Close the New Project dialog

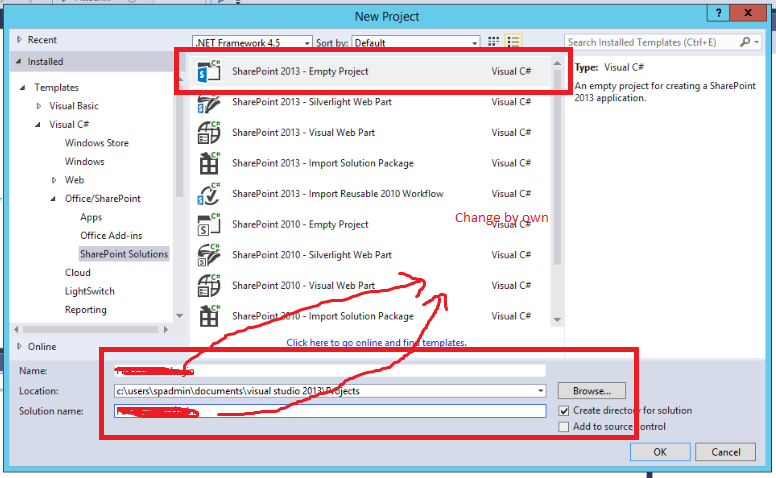(748, 13)
